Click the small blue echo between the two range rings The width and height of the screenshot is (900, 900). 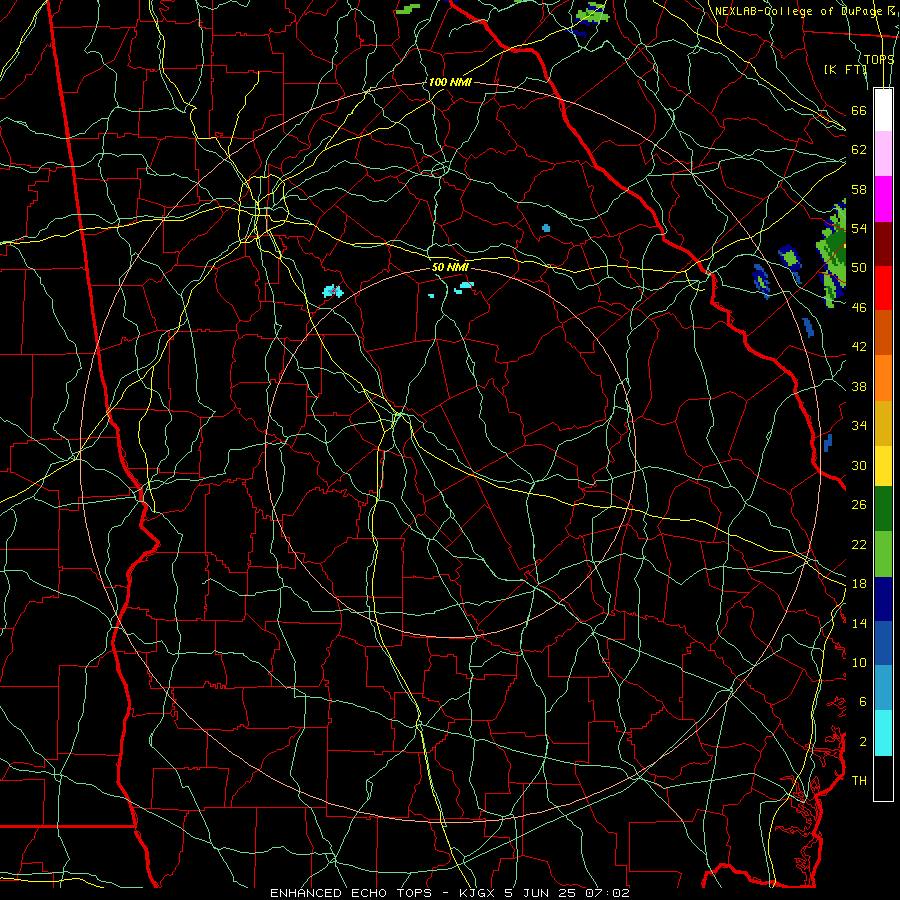click(546, 228)
